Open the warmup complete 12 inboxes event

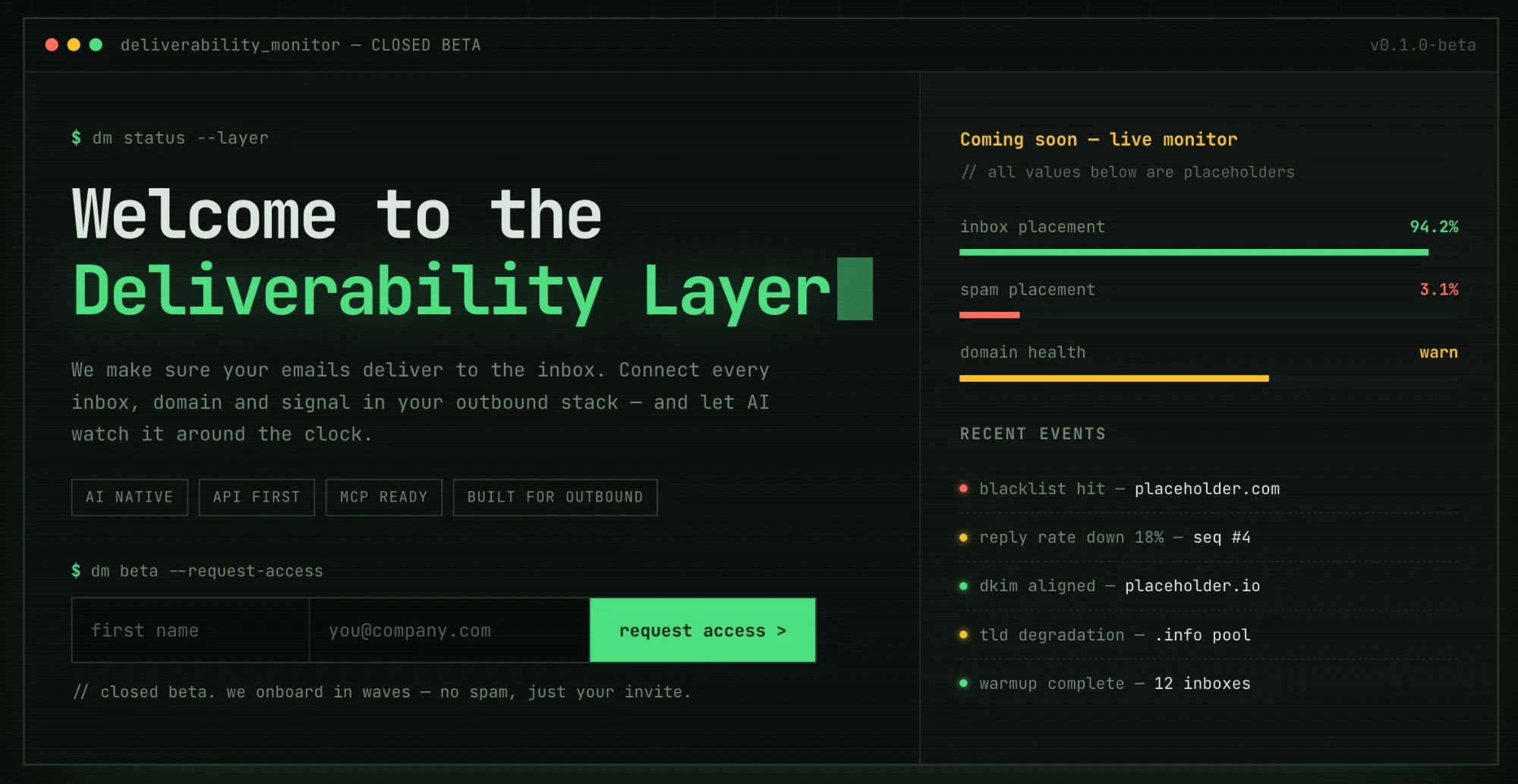tap(1208, 683)
